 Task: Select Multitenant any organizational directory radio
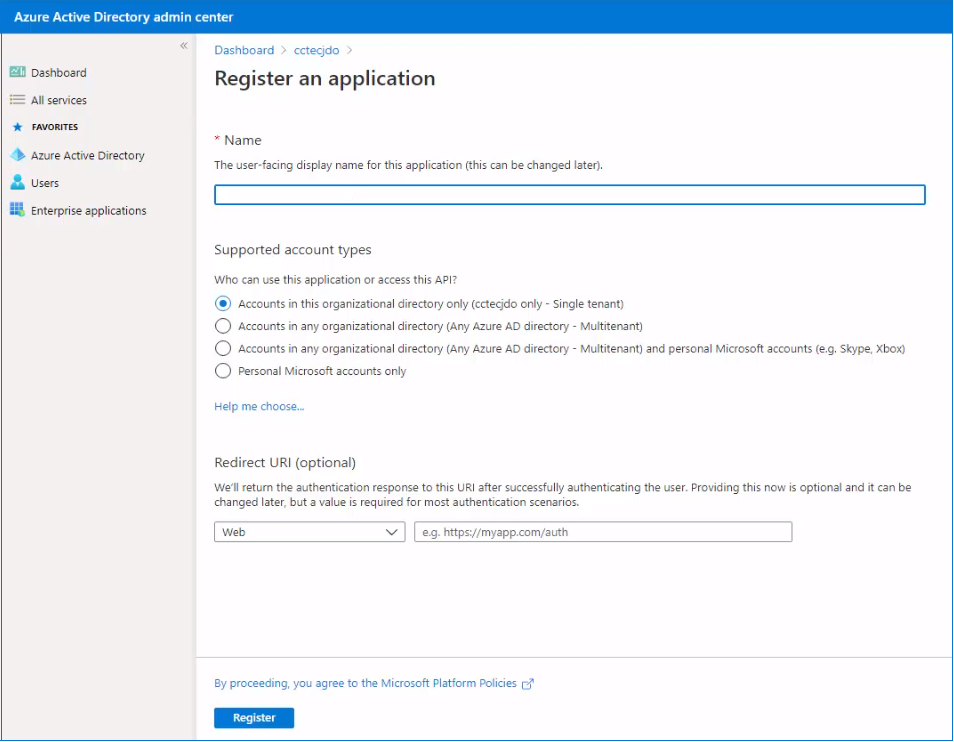[x=223, y=326]
